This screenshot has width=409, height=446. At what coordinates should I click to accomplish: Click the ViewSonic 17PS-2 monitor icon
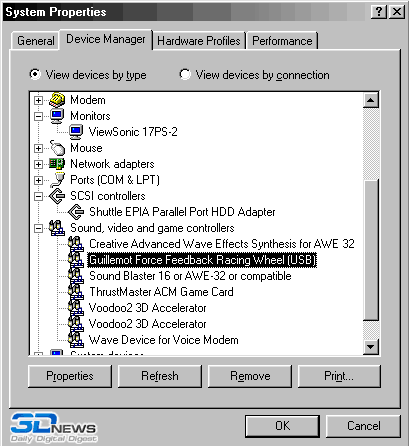76,132
